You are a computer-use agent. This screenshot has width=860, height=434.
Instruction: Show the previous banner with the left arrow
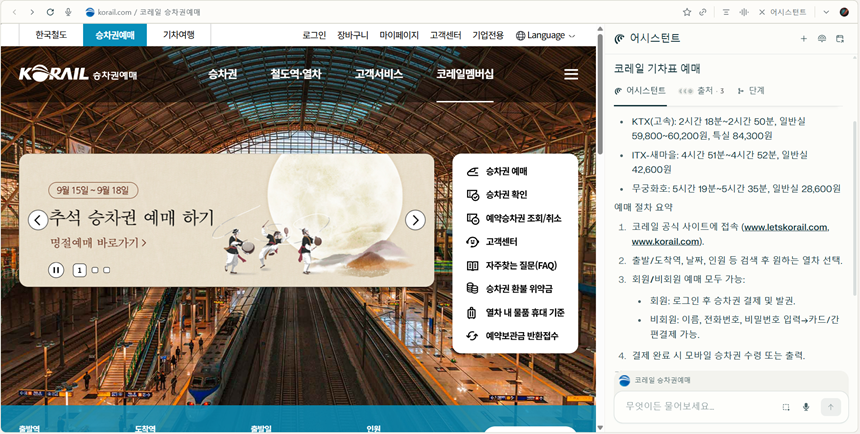click(x=38, y=221)
